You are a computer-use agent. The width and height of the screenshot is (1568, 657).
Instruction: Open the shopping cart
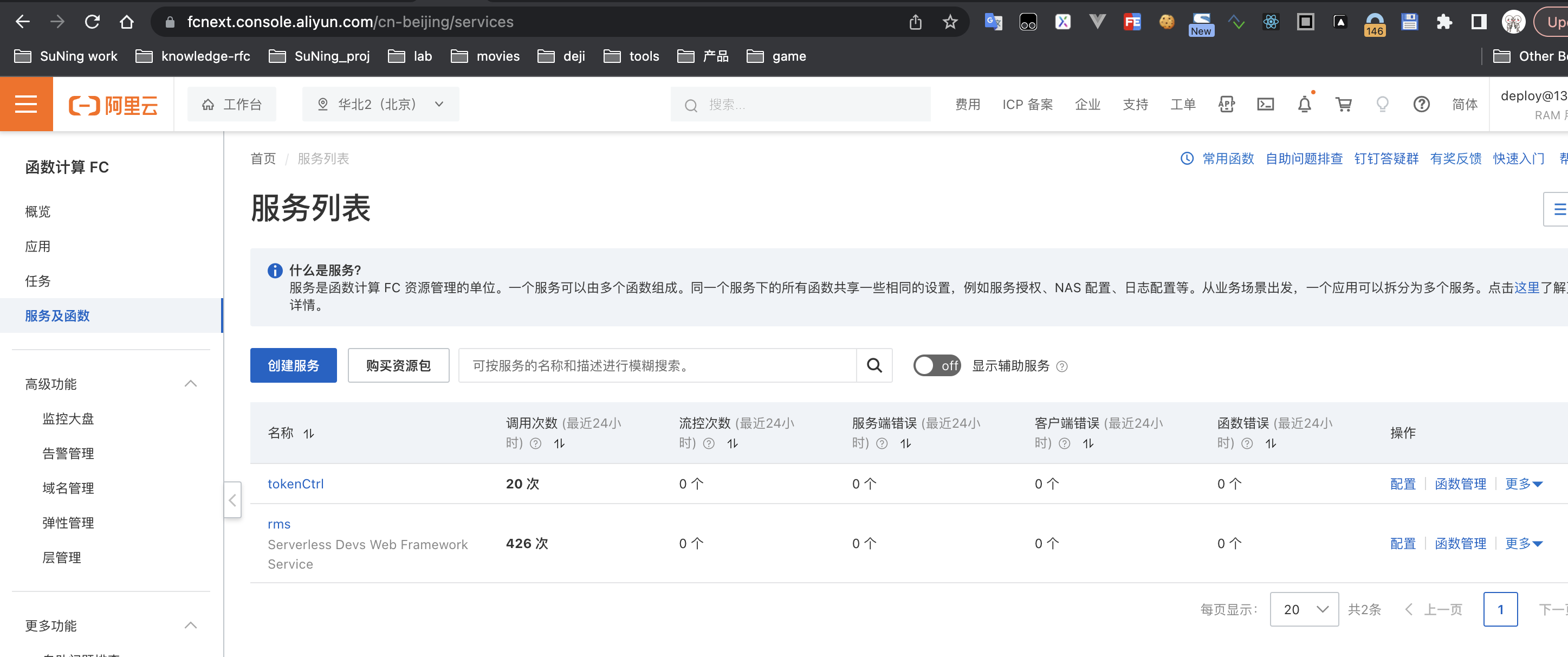[x=1343, y=105]
